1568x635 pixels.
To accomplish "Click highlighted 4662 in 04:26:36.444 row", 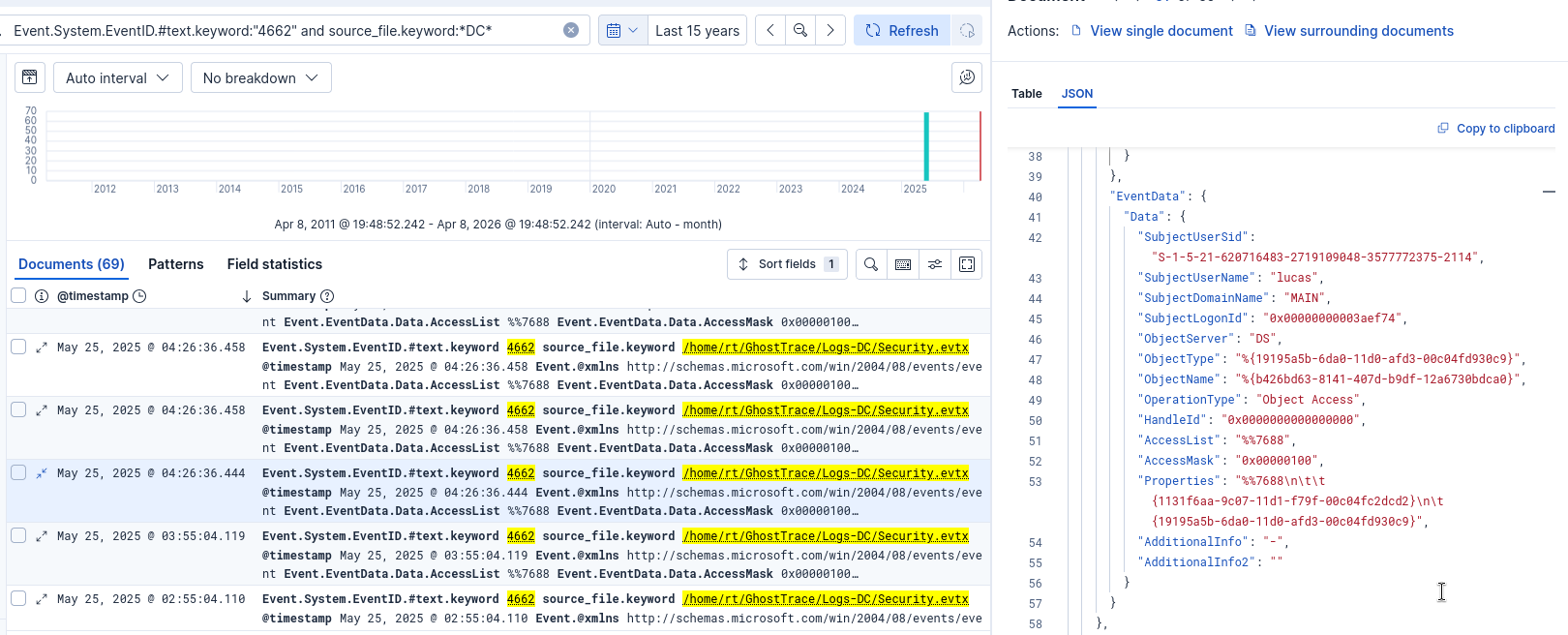I will pyautogui.click(x=521, y=473).
